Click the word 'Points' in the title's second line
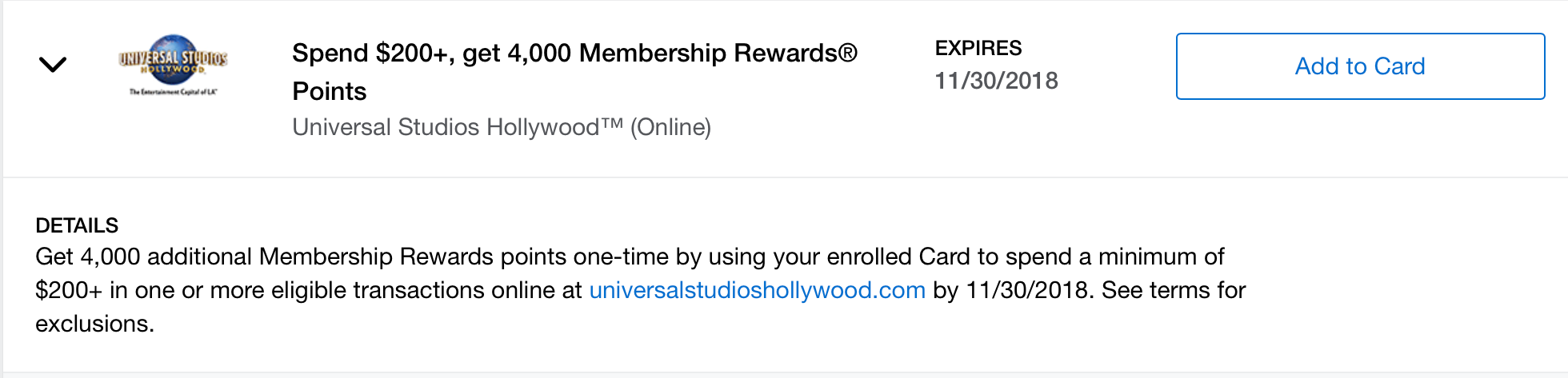The width and height of the screenshot is (1568, 378). click(x=329, y=92)
